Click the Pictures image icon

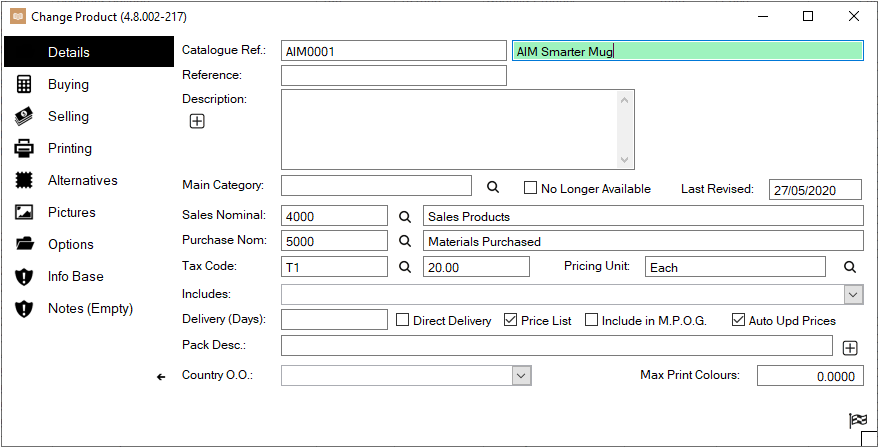(x=24, y=212)
